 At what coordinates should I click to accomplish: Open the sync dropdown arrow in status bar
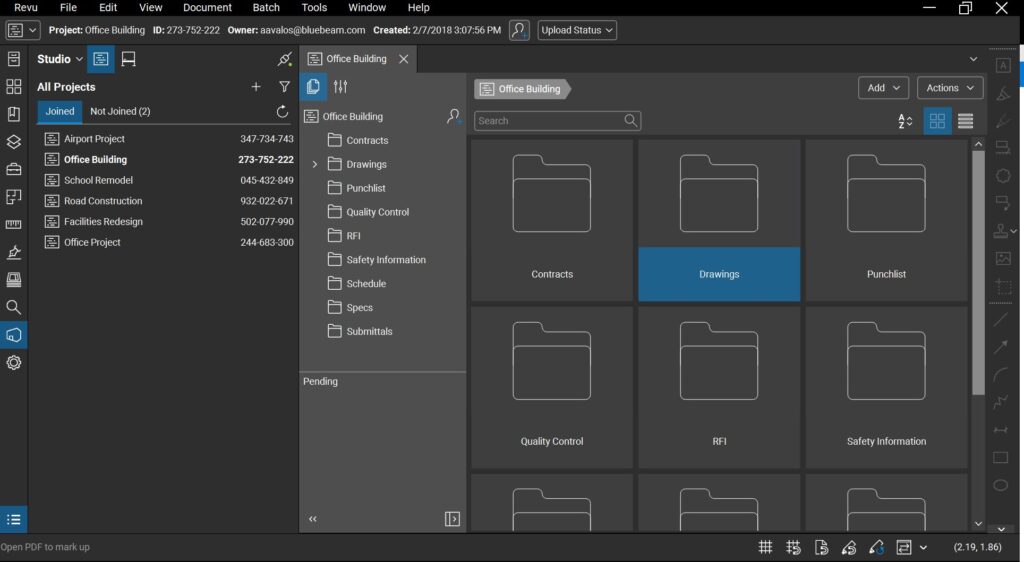click(x=923, y=548)
